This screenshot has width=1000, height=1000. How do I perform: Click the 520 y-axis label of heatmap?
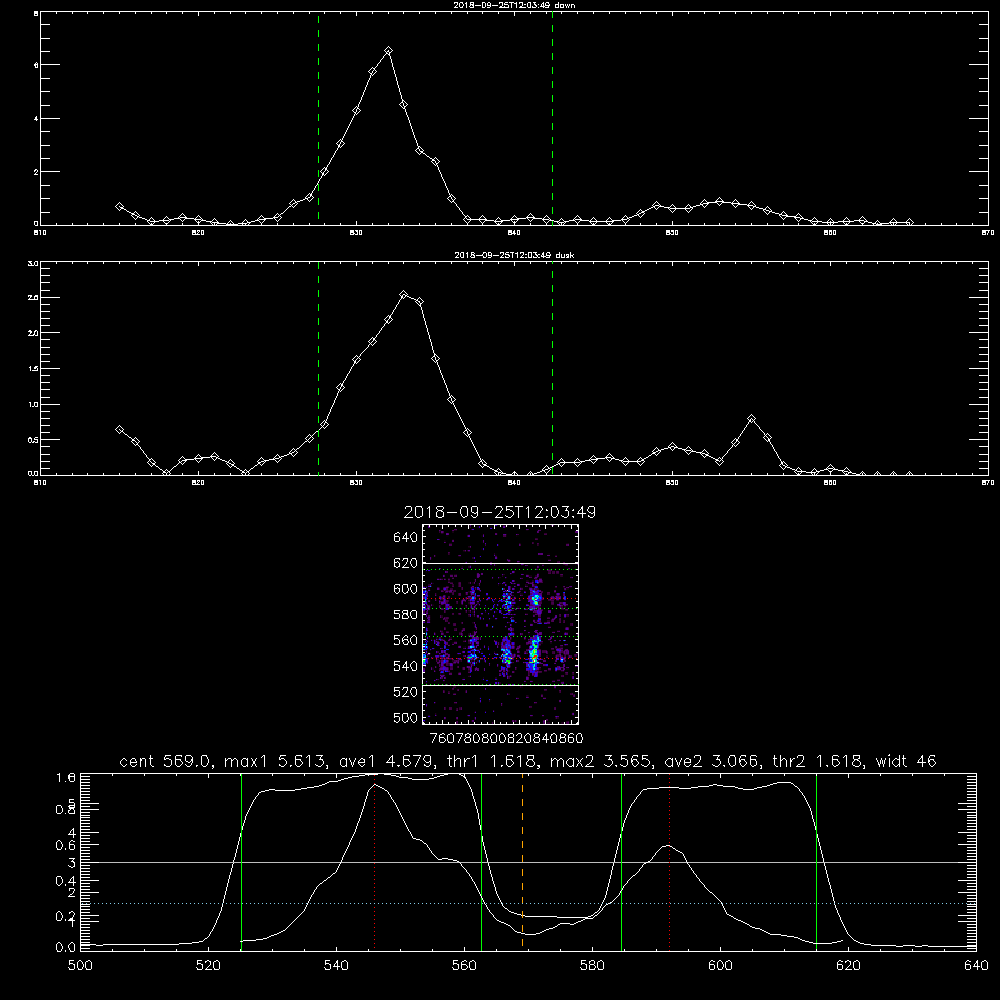(x=406, y=692)
